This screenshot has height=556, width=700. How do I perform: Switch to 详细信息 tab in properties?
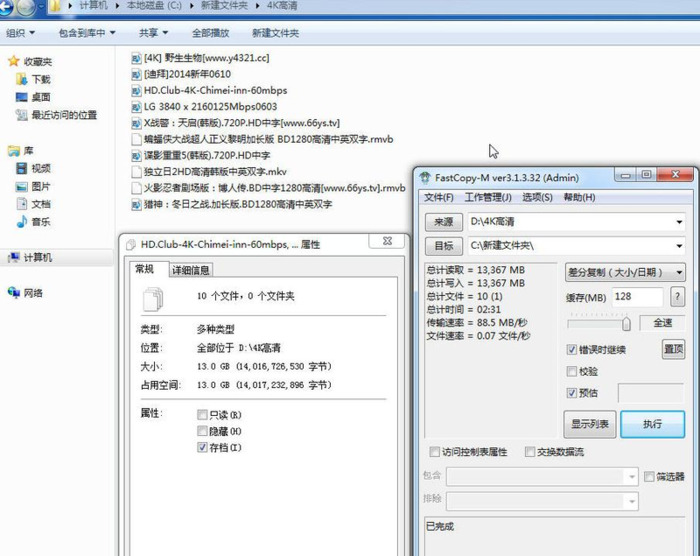coord(191,270)
